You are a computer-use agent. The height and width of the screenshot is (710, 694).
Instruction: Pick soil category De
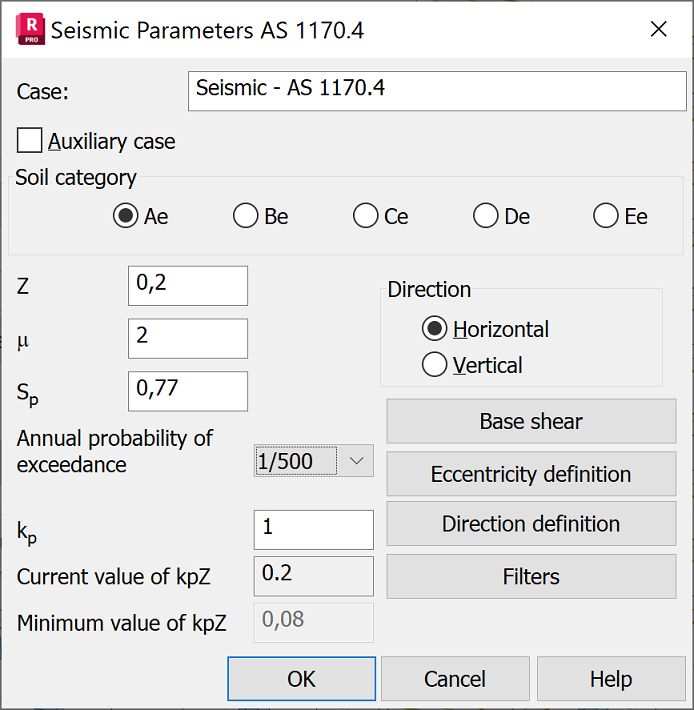tap(486, 216)
